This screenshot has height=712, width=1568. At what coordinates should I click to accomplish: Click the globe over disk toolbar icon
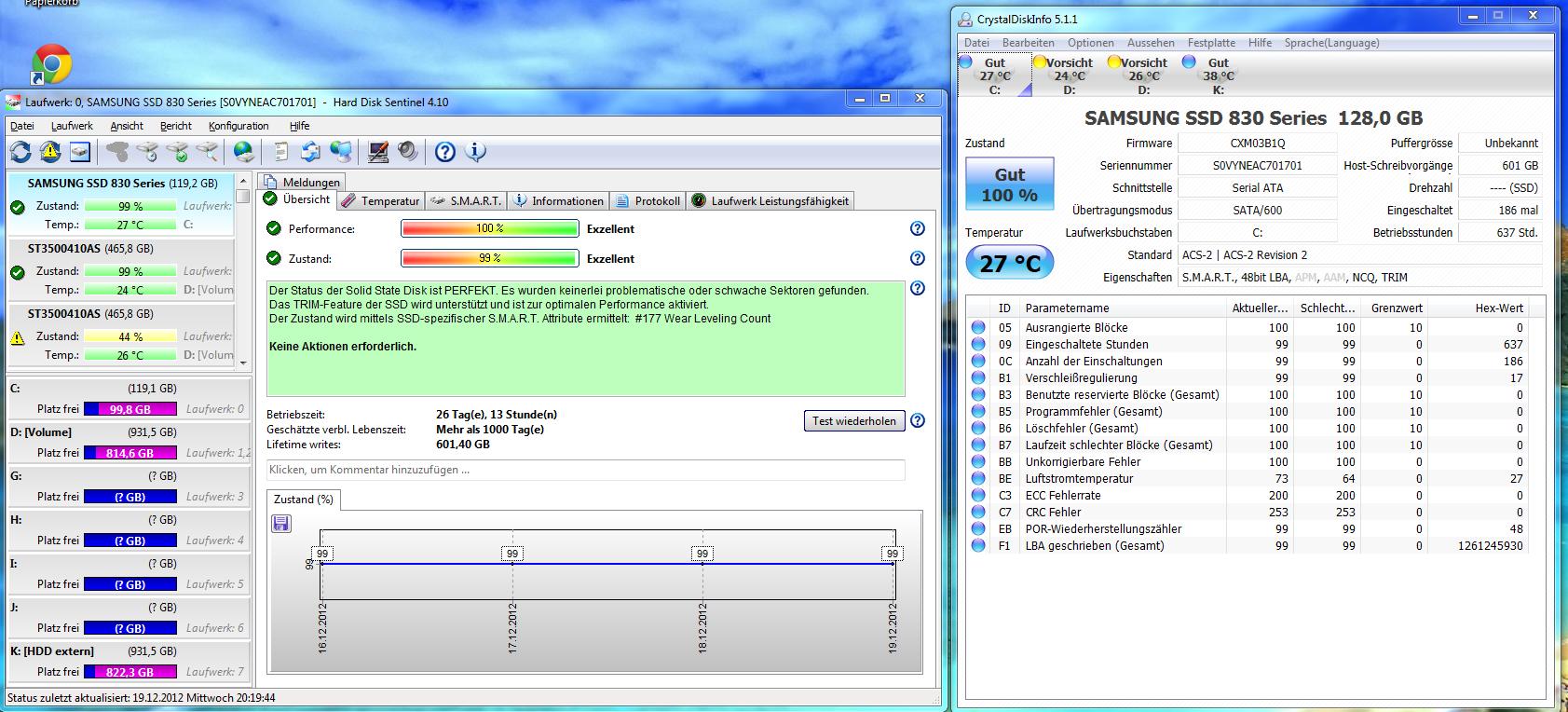click(243, 152)
